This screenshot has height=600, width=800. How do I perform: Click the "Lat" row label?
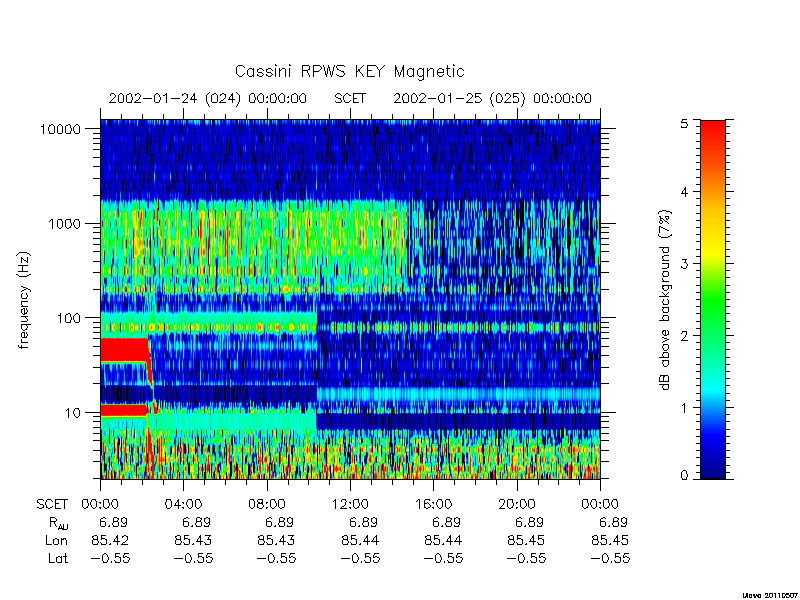58,559
